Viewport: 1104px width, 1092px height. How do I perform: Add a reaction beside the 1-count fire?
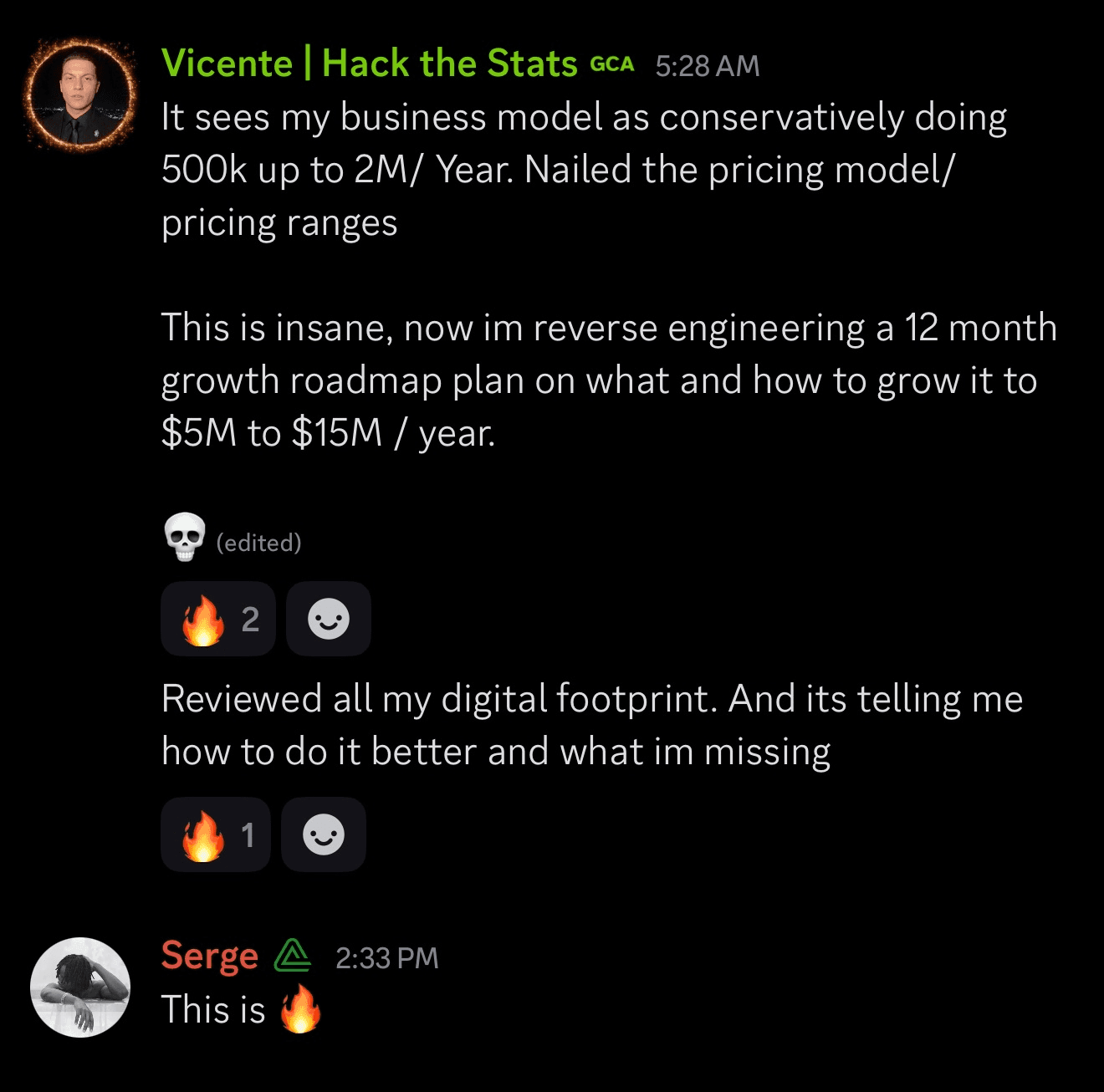click(x=324, y=835)
